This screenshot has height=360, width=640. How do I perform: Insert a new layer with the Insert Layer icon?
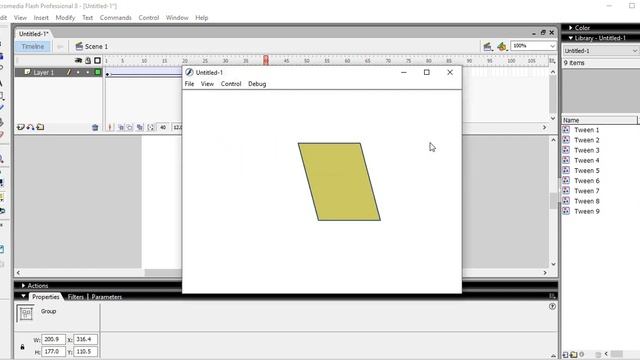coord(21,127)
